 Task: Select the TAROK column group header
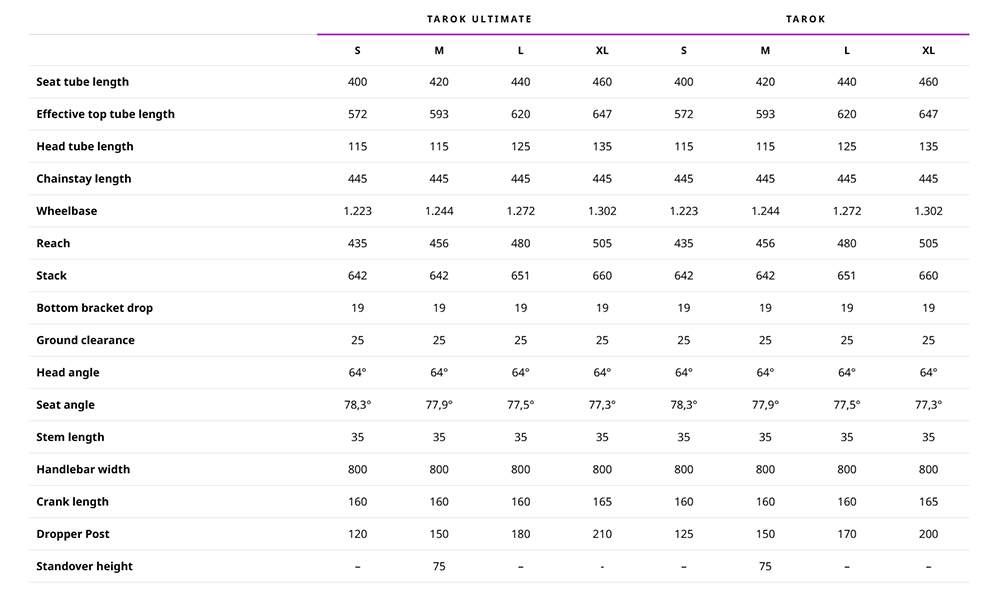[805, 19]
